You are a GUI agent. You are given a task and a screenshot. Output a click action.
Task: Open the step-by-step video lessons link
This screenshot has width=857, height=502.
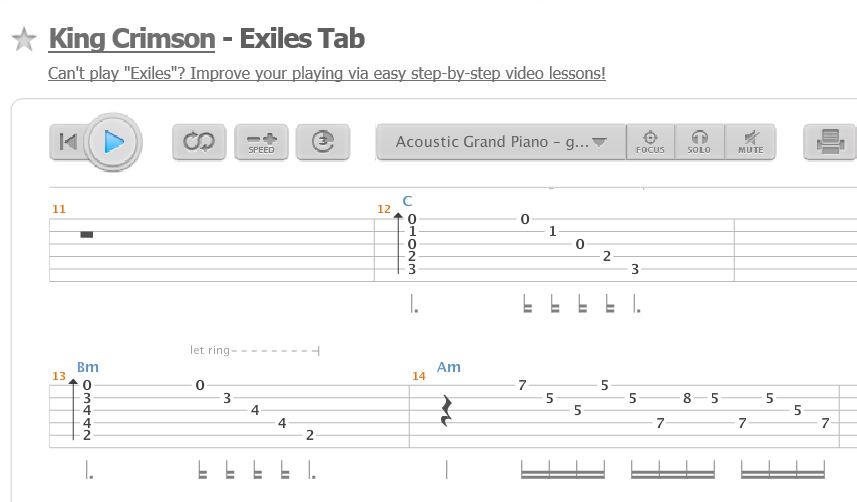(327, 73)
